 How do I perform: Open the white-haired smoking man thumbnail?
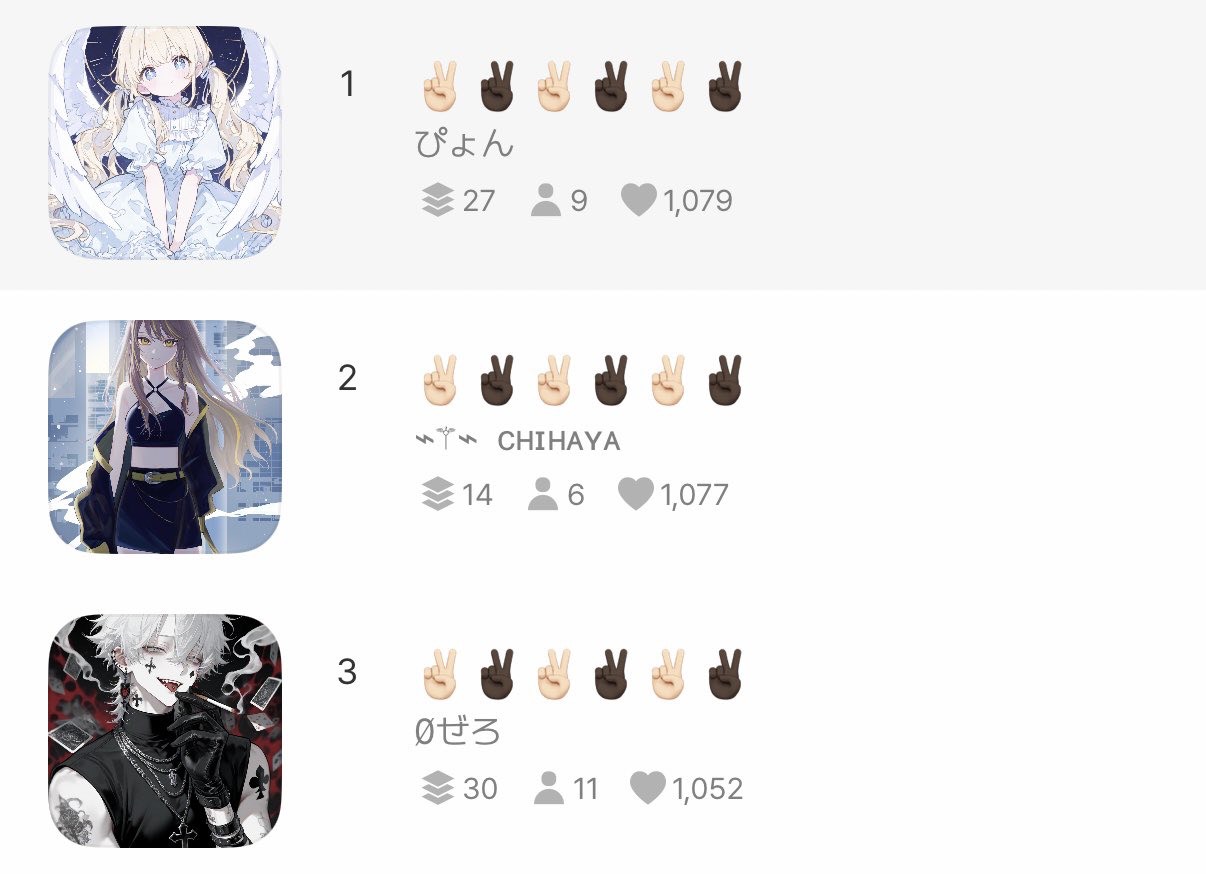coord(165,731)
